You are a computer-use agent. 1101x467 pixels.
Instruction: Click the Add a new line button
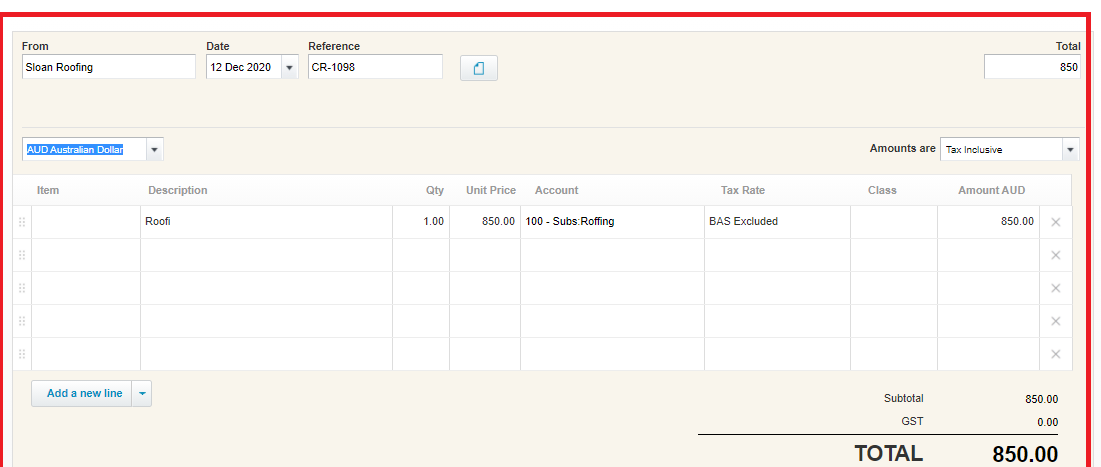82,393
